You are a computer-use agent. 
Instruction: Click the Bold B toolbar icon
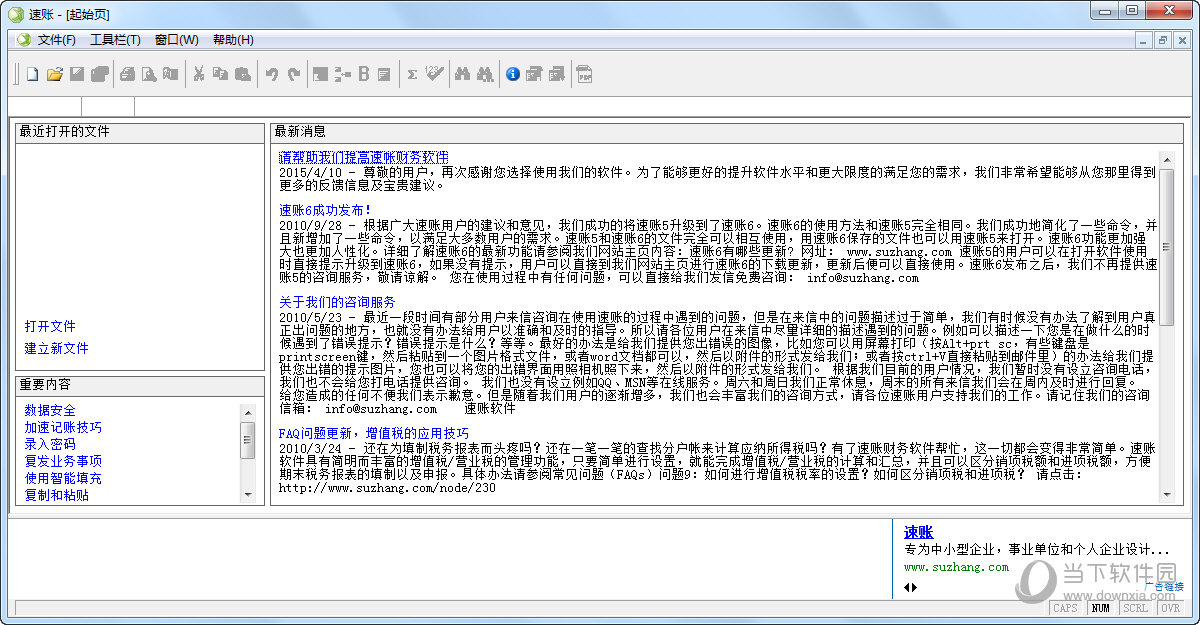[364, 74]
